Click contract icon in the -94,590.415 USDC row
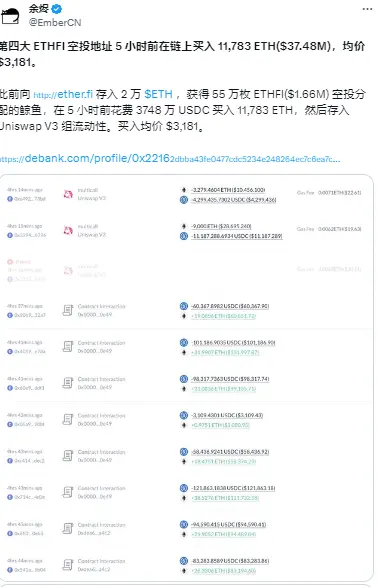 pos(68,528)
